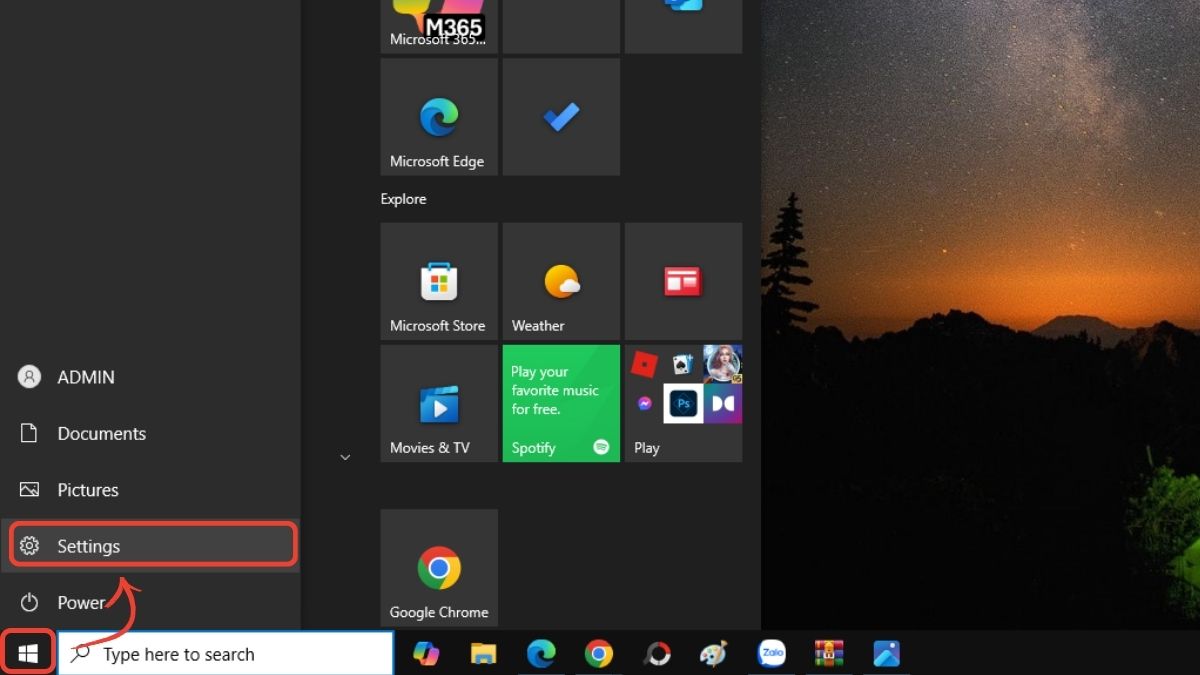Open the Microsoft To Do checkmark tile

pyautogui.click(x=561, y=117)
